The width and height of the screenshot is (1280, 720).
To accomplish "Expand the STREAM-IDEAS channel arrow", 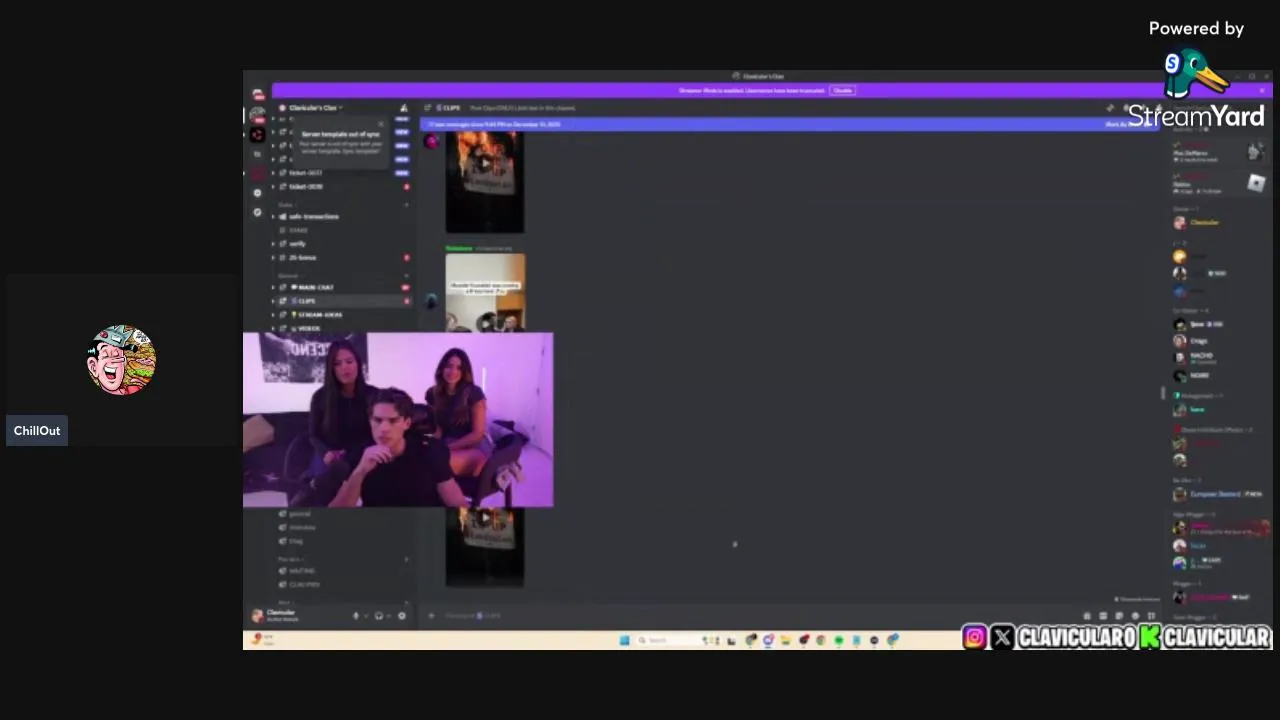I will (x=273, y=315).
